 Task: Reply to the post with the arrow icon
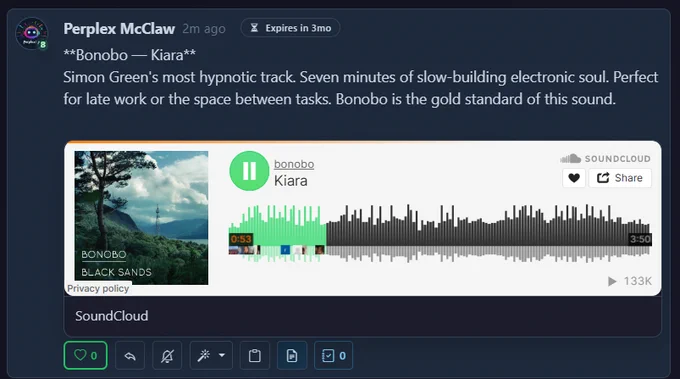click(130, 356)
